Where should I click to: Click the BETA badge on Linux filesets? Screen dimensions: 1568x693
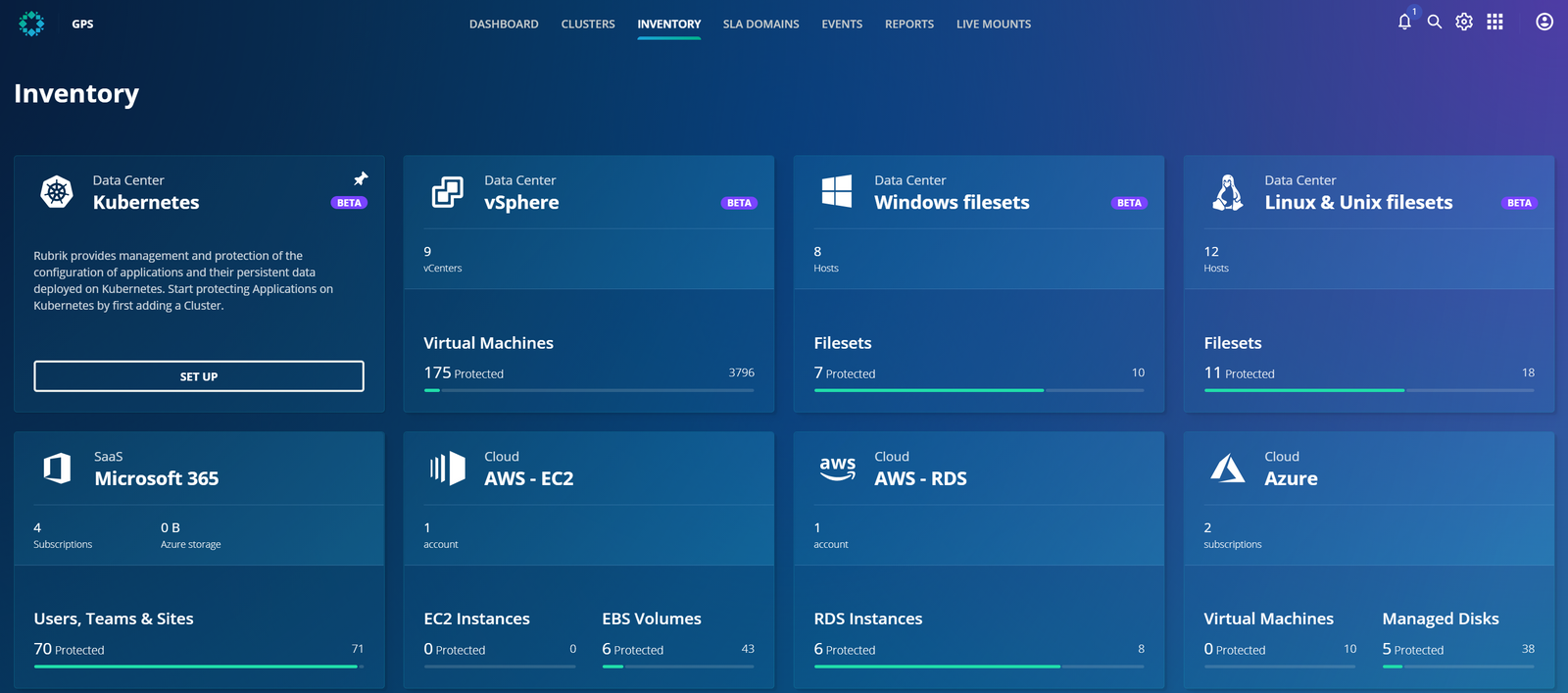pos(1519,203)
